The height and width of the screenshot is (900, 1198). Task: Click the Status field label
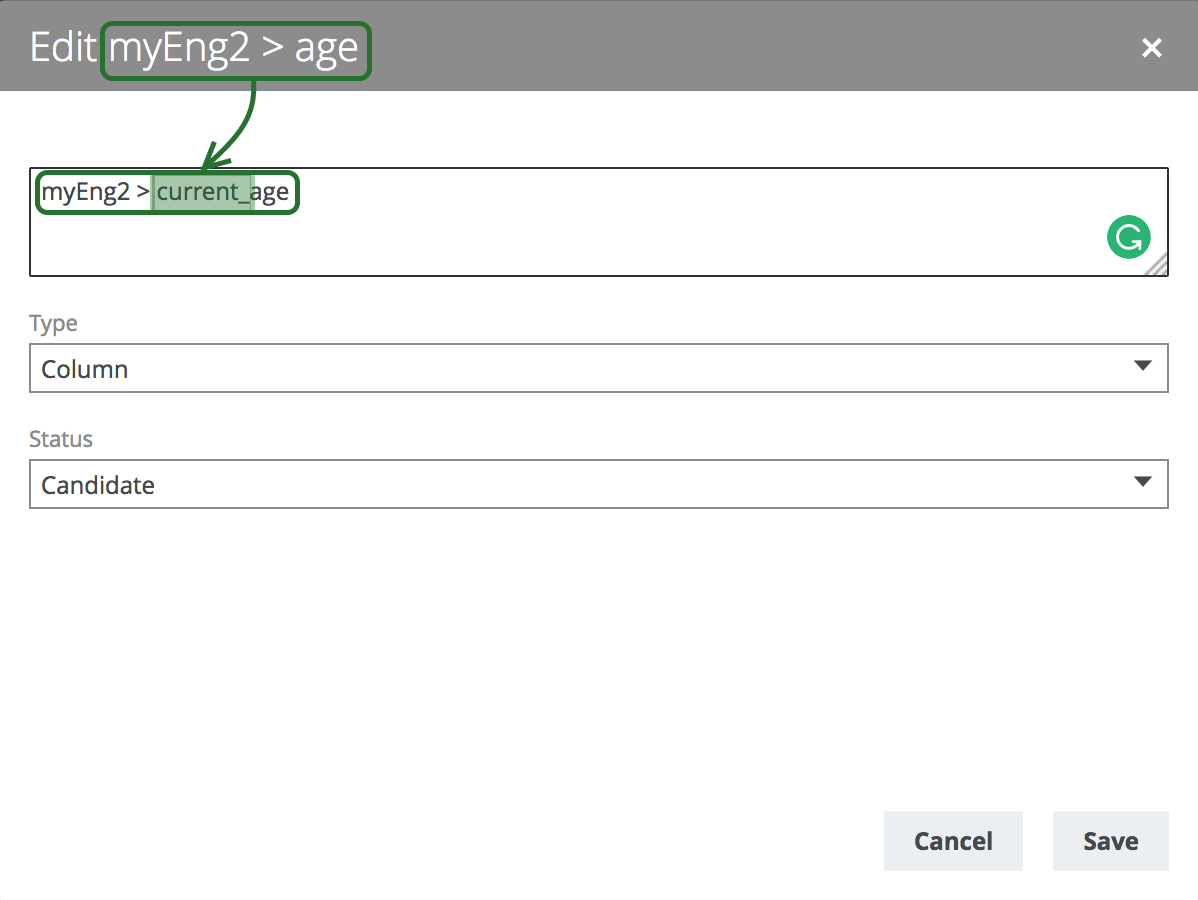(x=61, y=439)
